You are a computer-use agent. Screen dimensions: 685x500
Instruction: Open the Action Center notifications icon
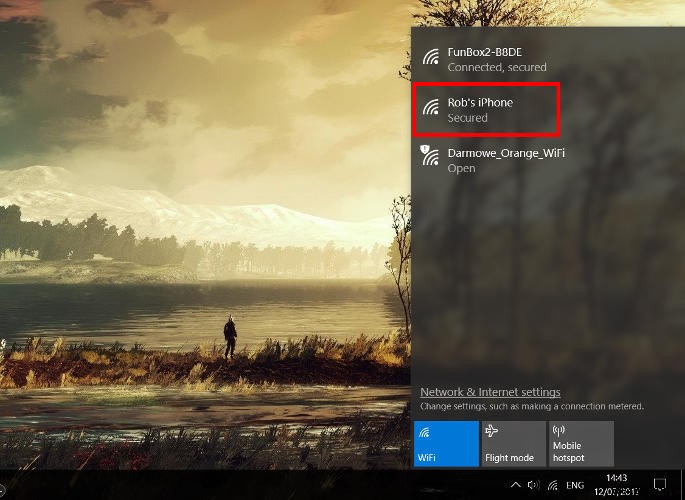click(x=659, y=485)
